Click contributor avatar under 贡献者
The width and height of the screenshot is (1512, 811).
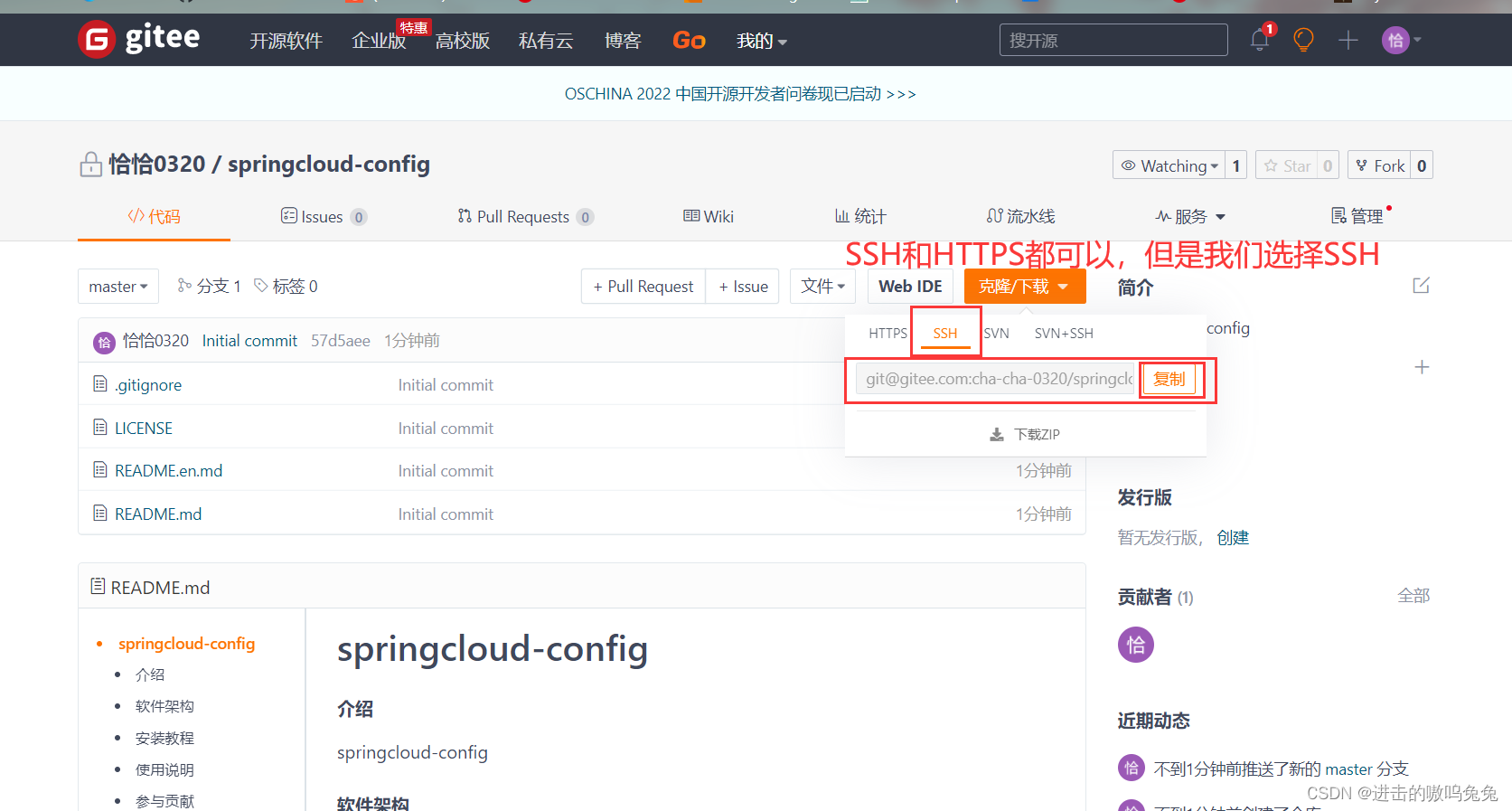coord(1136,645)
